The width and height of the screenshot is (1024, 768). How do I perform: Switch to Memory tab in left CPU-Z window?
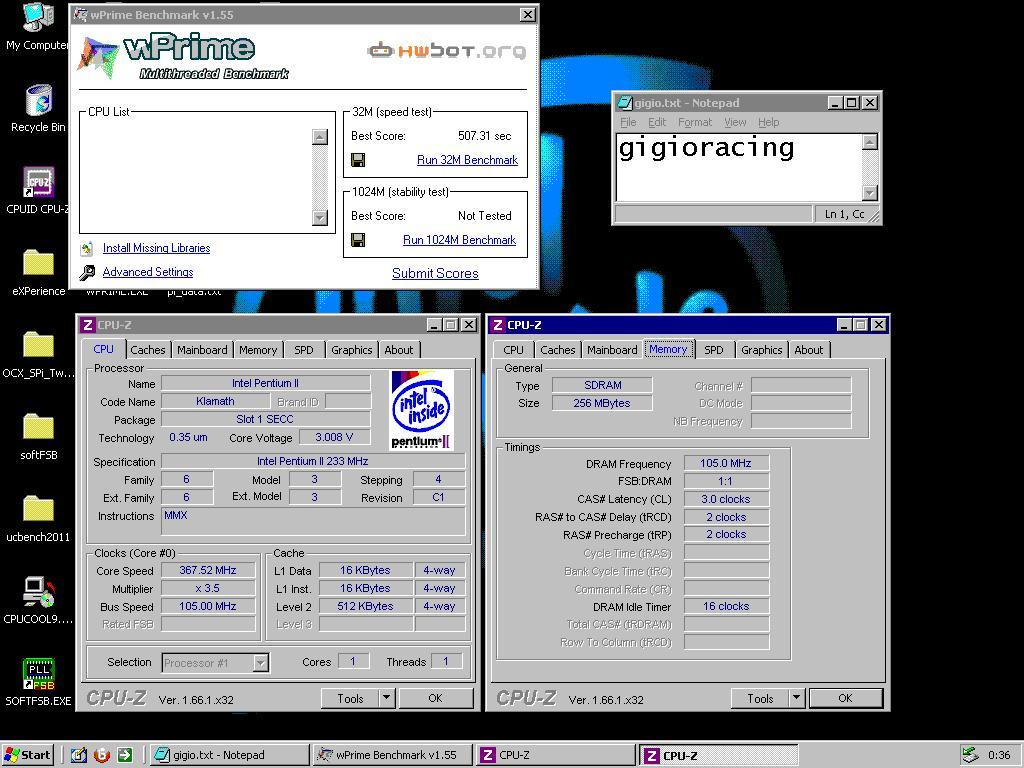tap(258, 350)
